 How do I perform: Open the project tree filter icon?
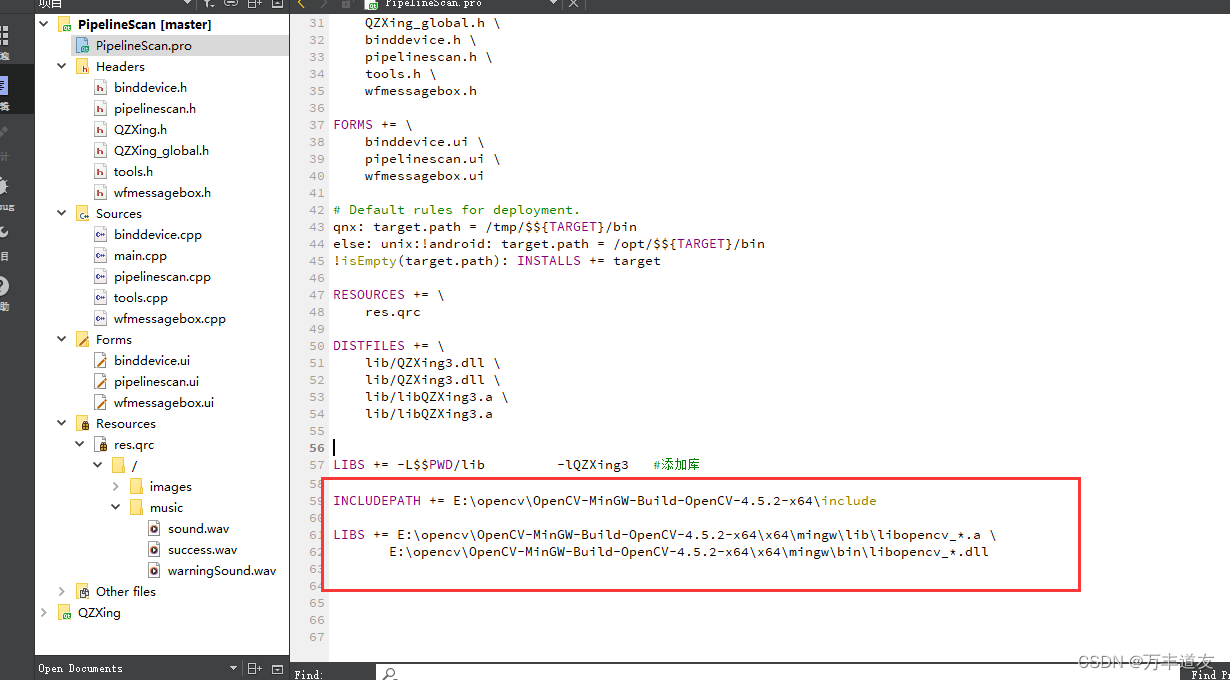click(207, 4)
